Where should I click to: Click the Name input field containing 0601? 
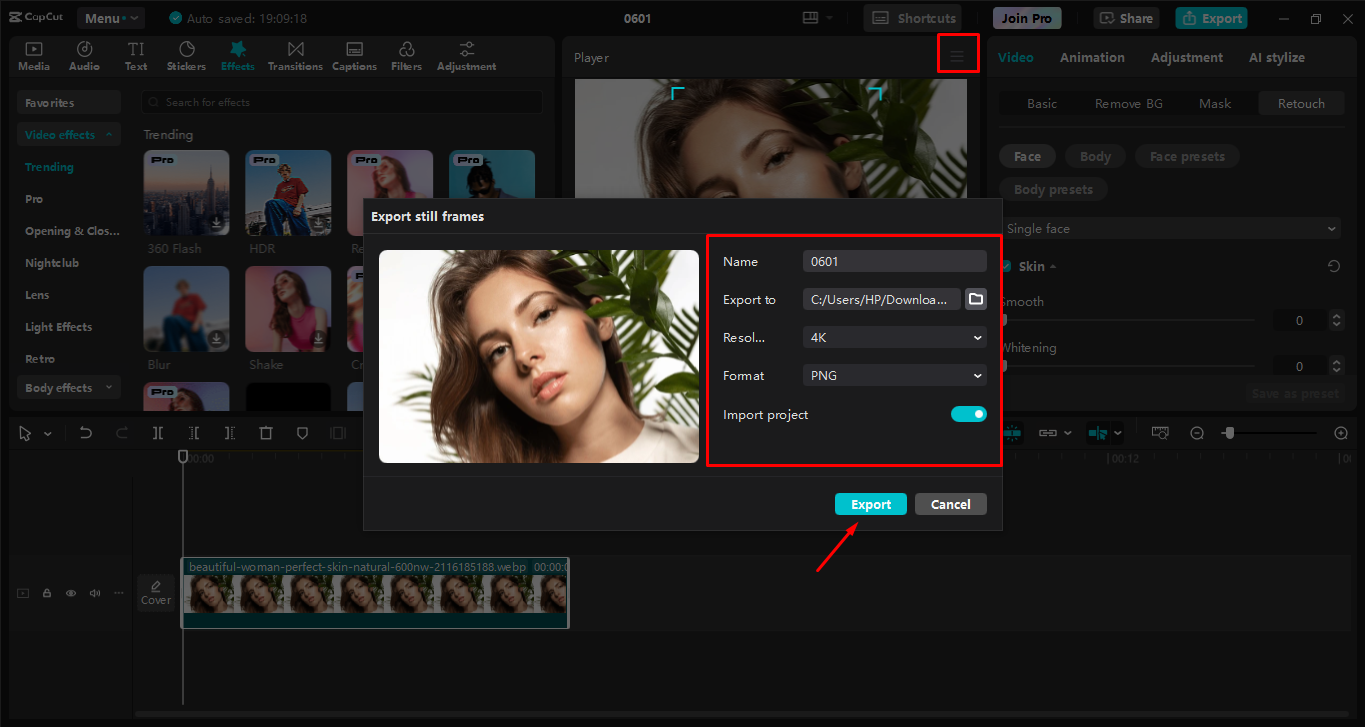[x=894, y=262]
